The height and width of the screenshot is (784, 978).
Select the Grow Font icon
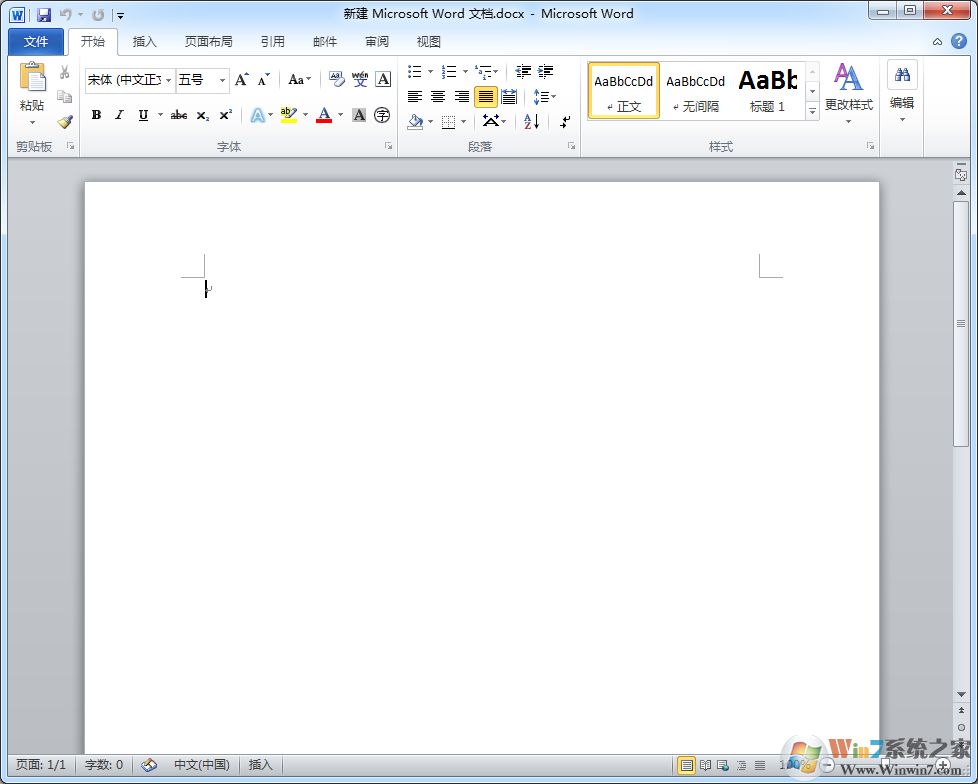pos(240,77)
